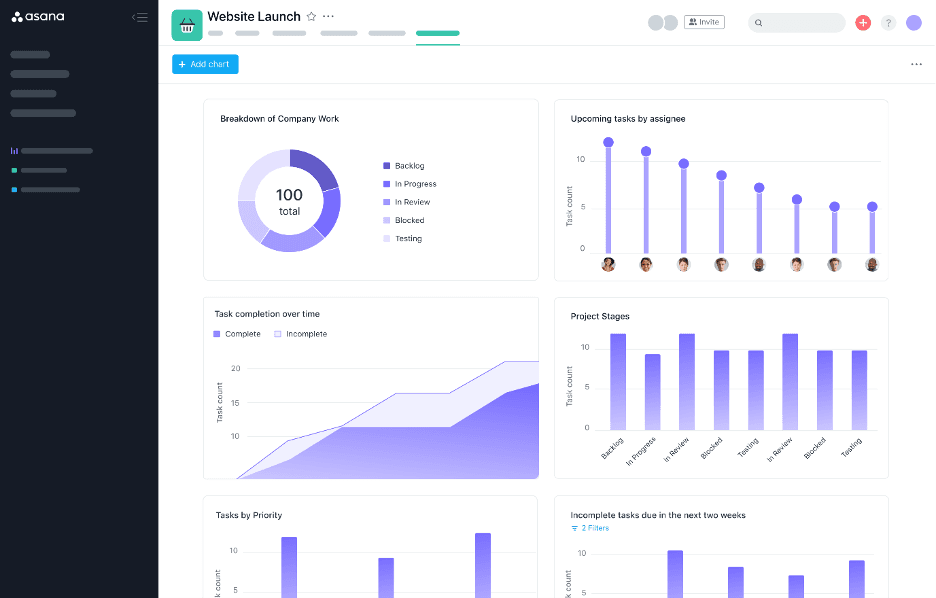936x598 pixels.
Task: Click the Asana logo in sidebar
Action: click(x=38, y=17)
